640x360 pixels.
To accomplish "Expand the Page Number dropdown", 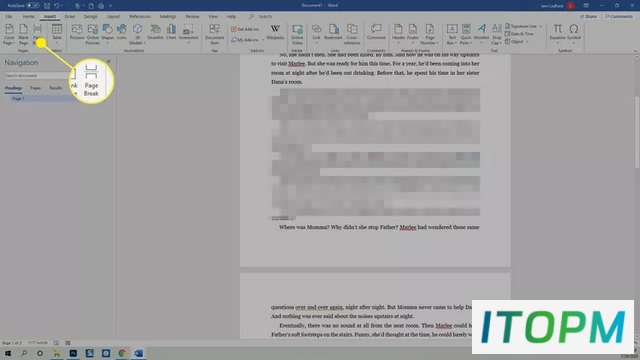I will (x=429, y=34).
